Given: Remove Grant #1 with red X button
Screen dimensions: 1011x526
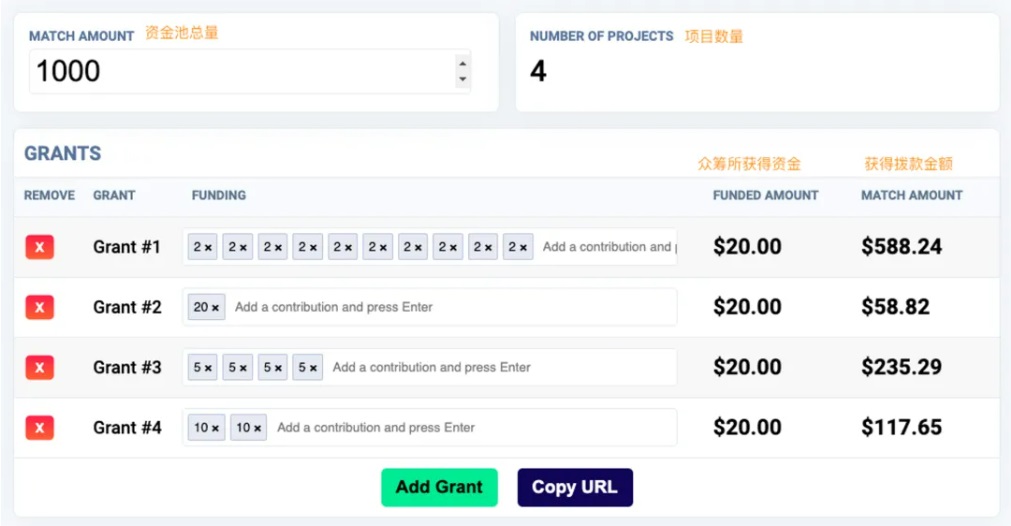Looking at the screenshot, I should (40, 248).
